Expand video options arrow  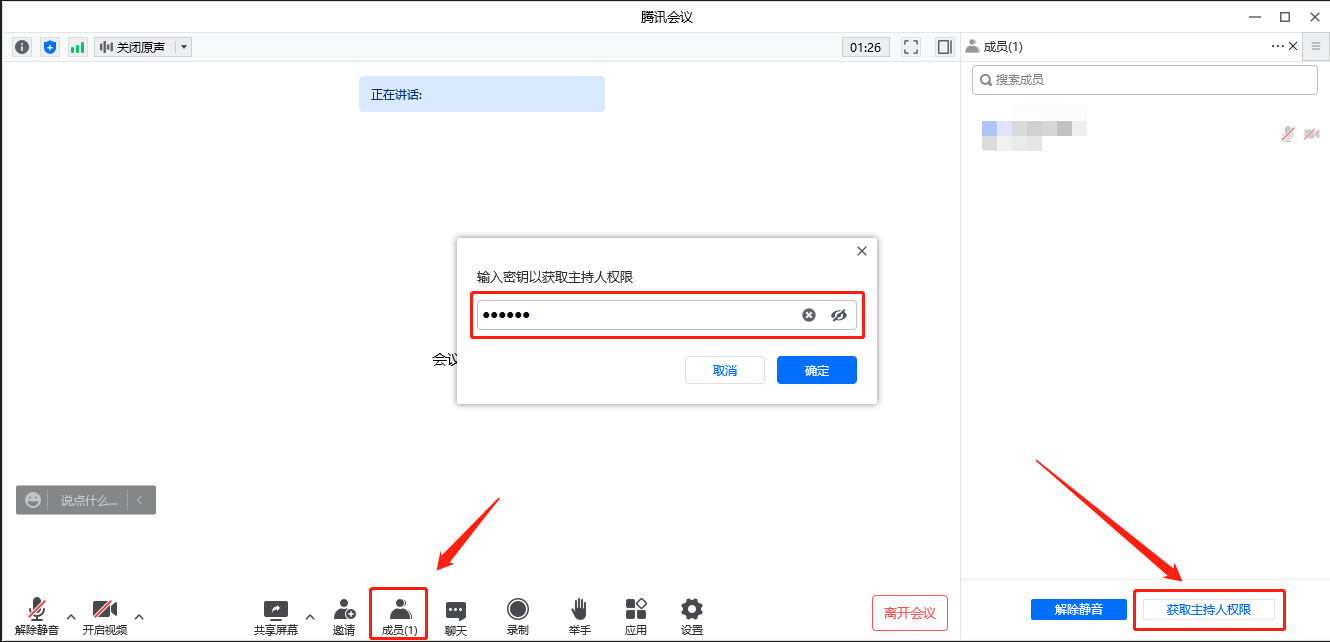click(139, 616)
